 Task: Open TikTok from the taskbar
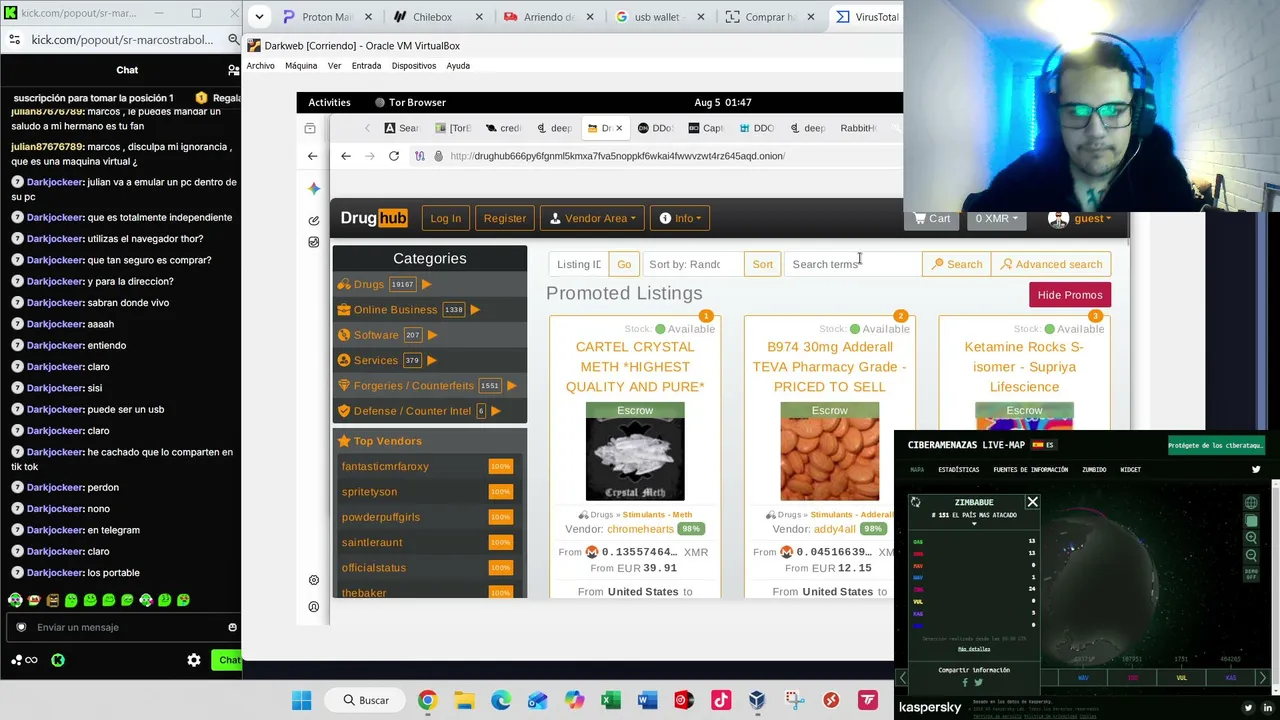pyautogui.click(x=721, y=700)
